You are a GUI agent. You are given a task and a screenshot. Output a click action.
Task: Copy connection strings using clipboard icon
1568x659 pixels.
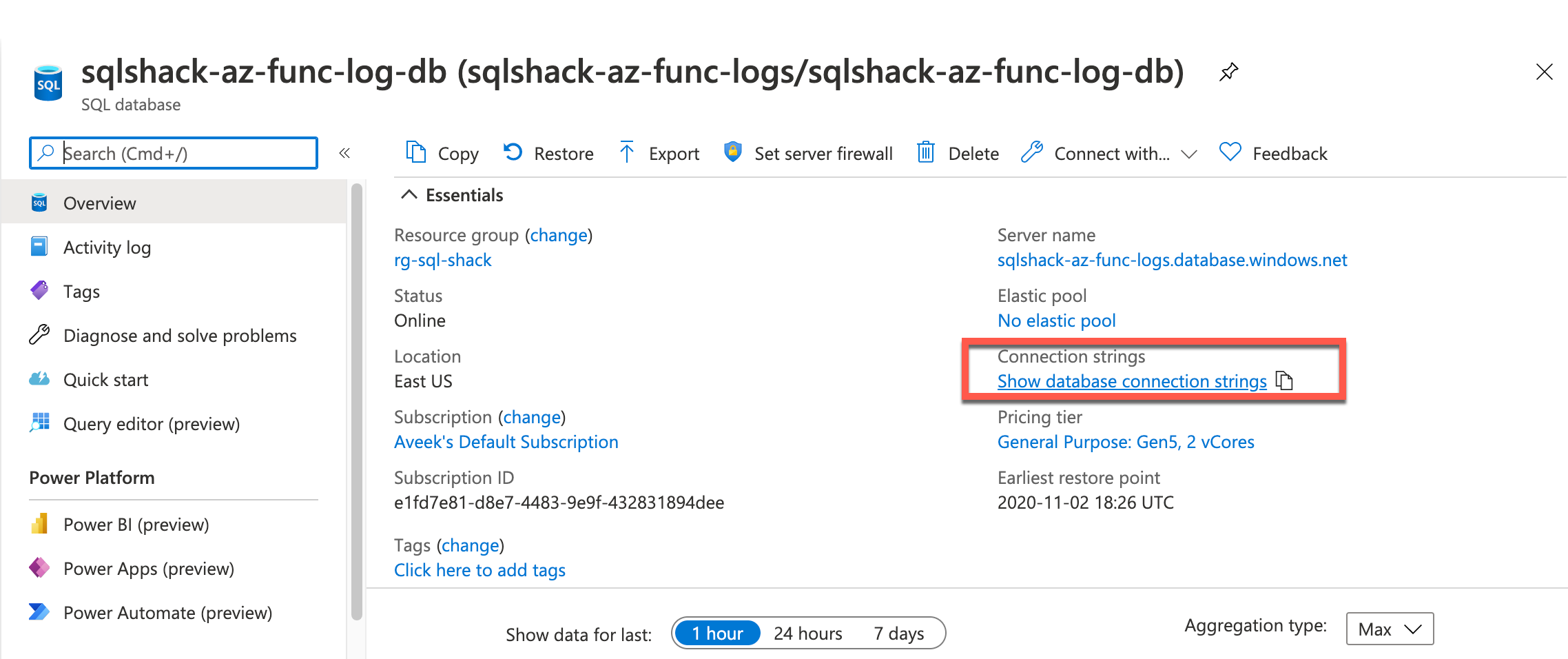1284,381
